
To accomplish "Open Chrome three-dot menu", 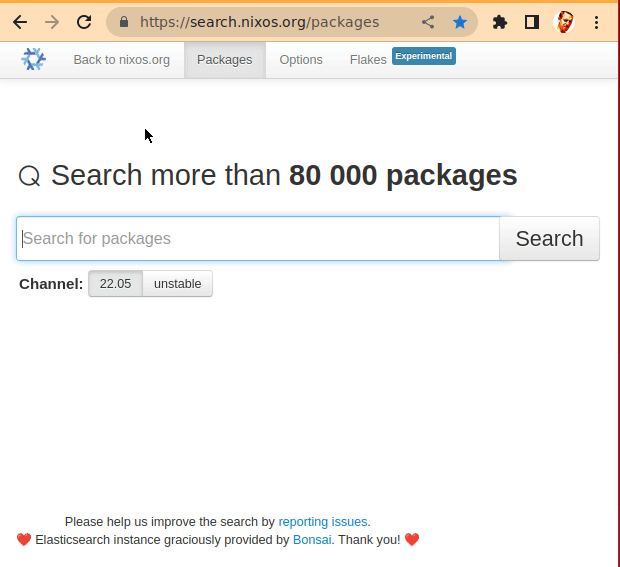I will click(x=596, y=22).
